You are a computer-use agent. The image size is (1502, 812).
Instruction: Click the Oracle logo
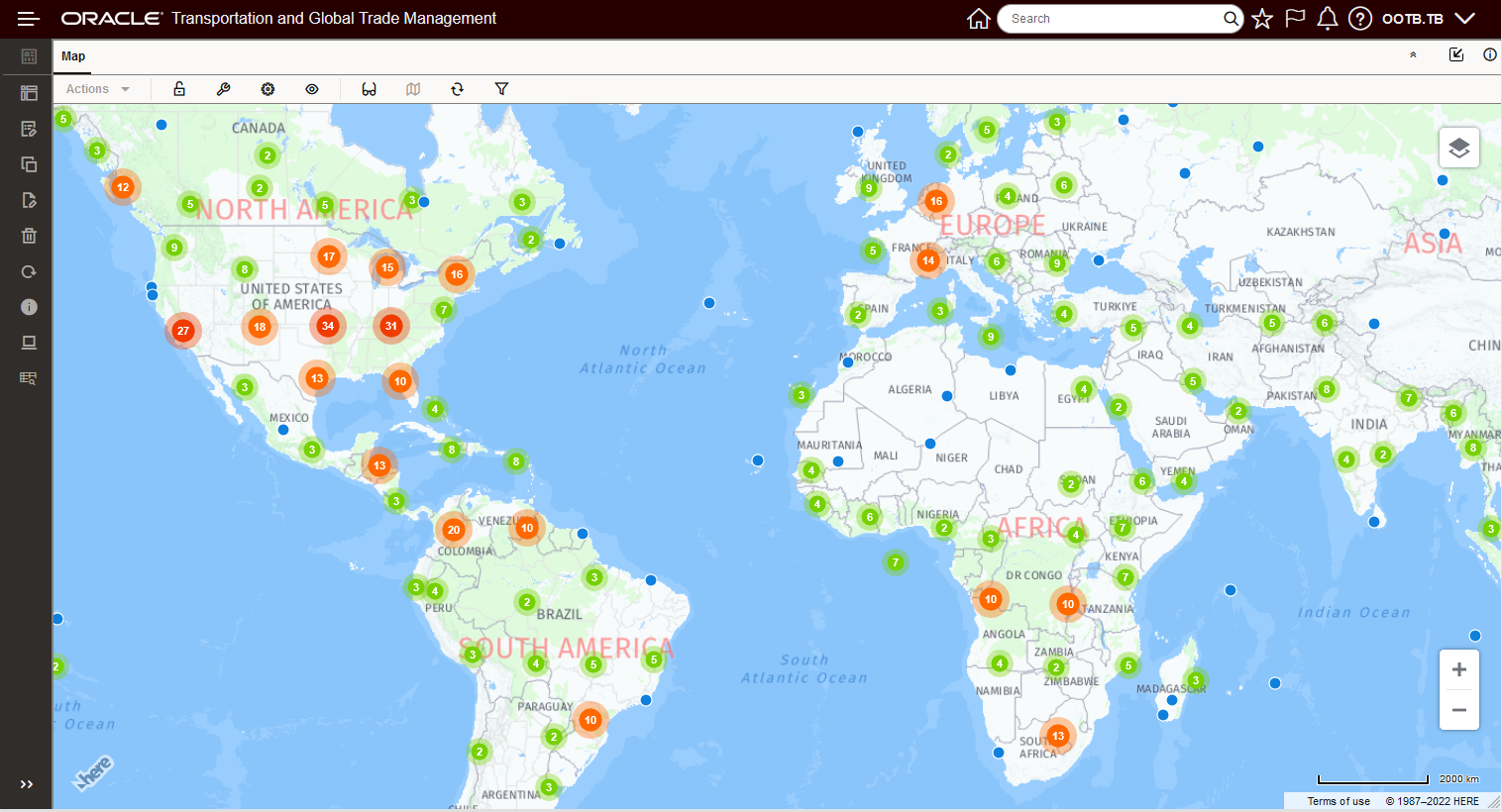[x=112, y=19]
